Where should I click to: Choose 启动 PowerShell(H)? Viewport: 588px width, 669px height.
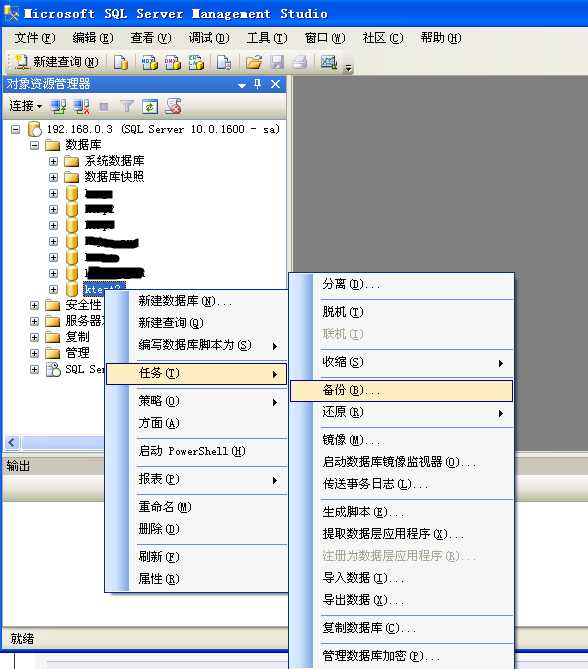point(196,452)
